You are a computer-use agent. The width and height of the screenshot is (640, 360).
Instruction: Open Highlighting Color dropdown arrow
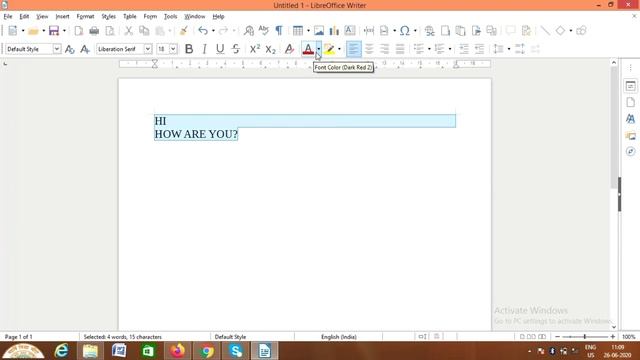[339, 49]
